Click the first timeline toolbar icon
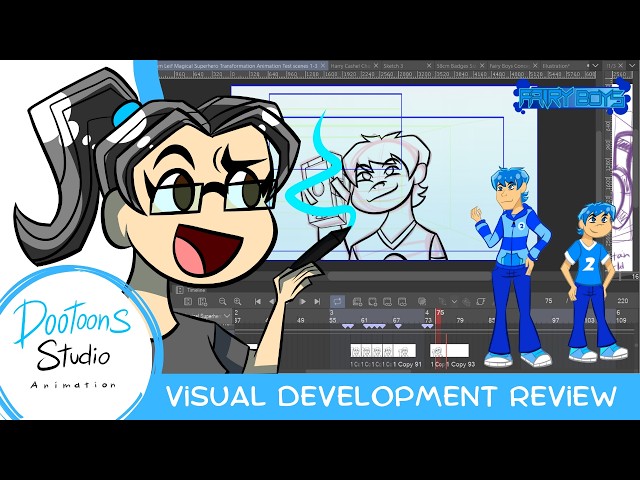 click(188, 302)
